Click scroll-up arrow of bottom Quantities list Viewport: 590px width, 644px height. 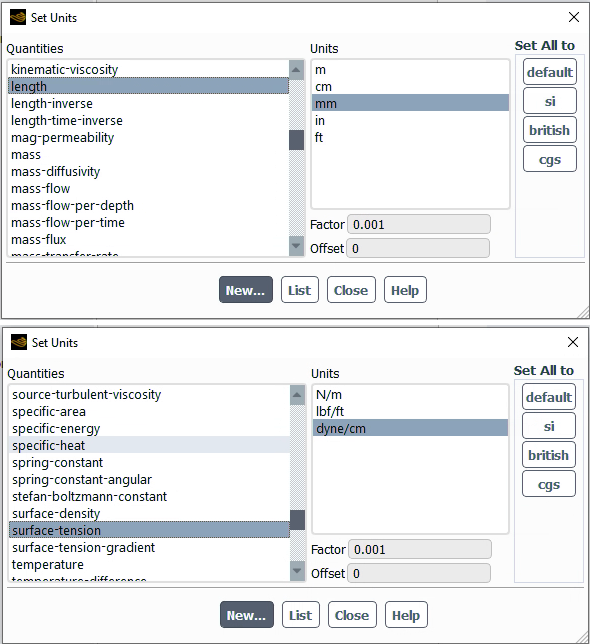297,395
